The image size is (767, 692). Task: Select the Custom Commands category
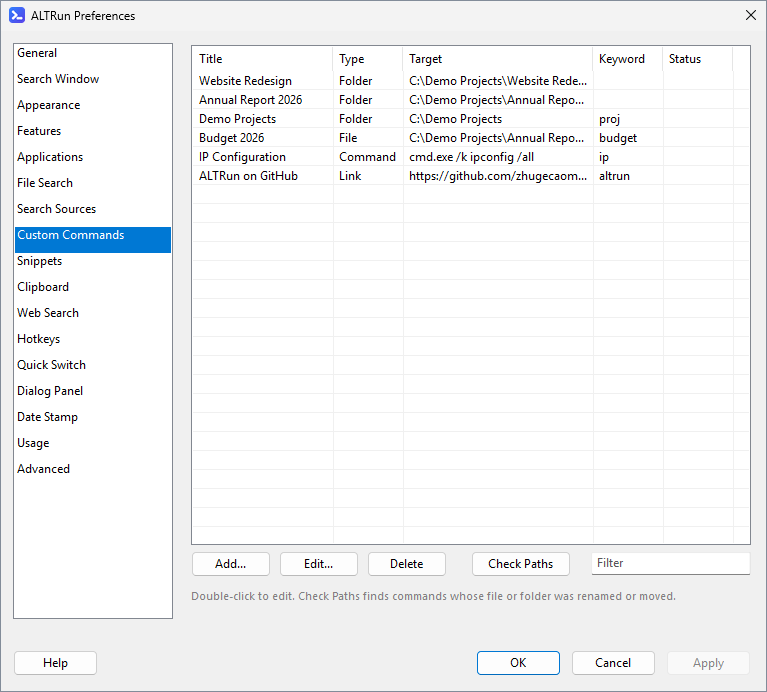92,240
